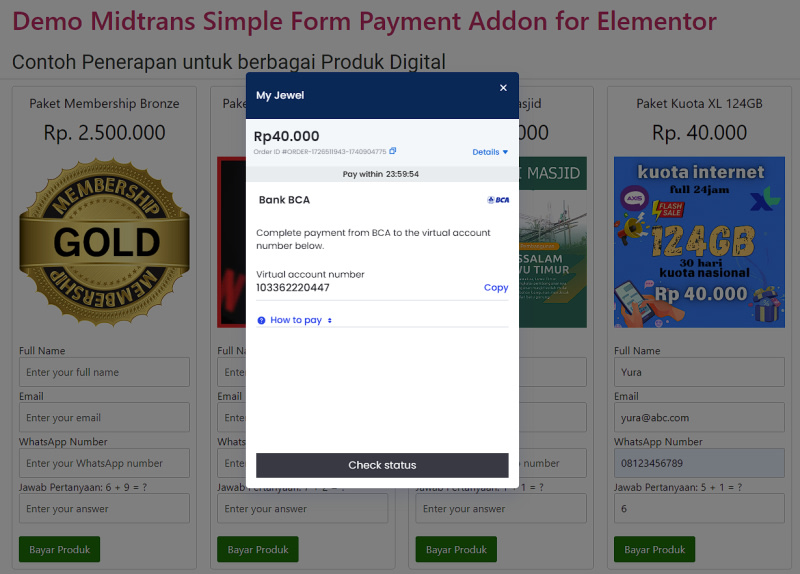800x574 pixels.
Task: Click the BCA bank logo
Action: [x=498, y=200]
